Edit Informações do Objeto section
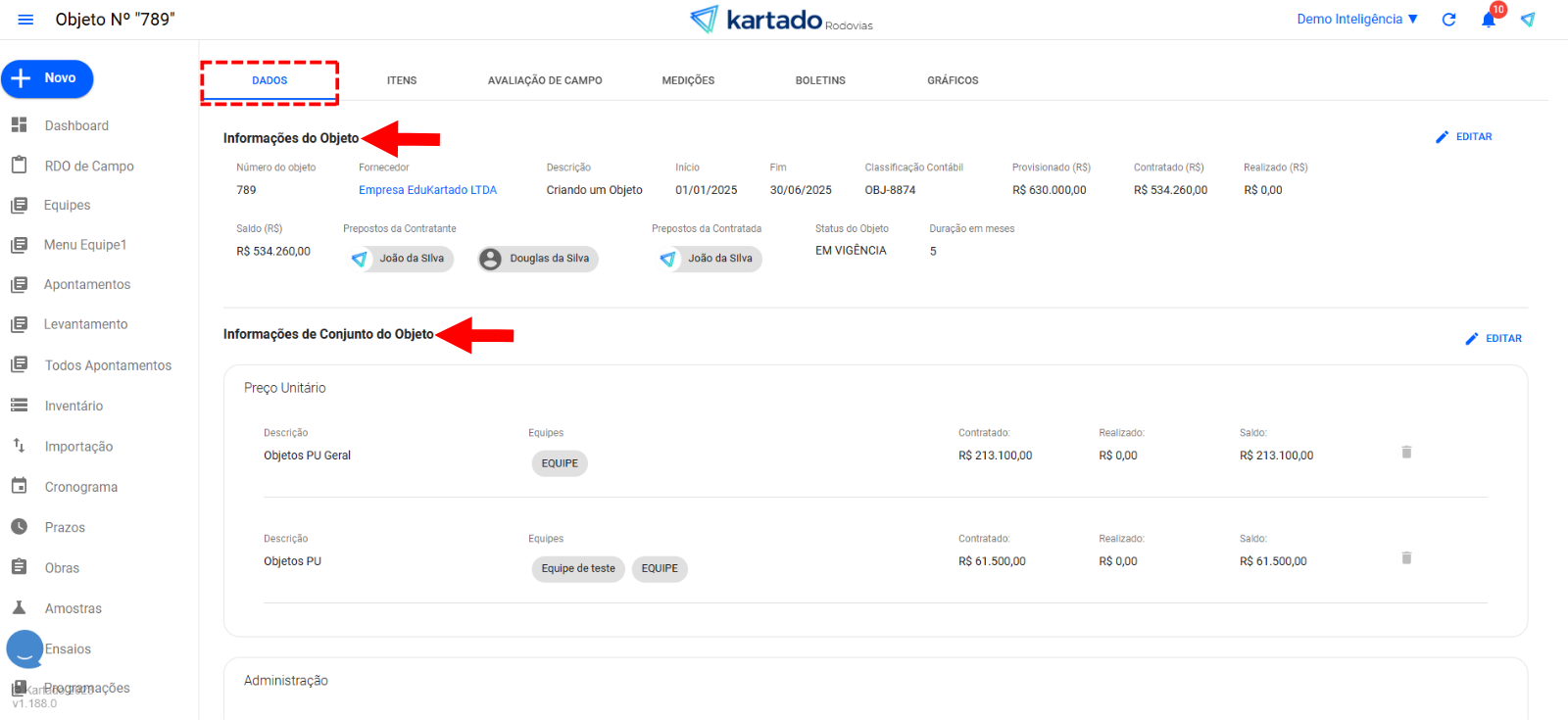 coord(1464,137)
